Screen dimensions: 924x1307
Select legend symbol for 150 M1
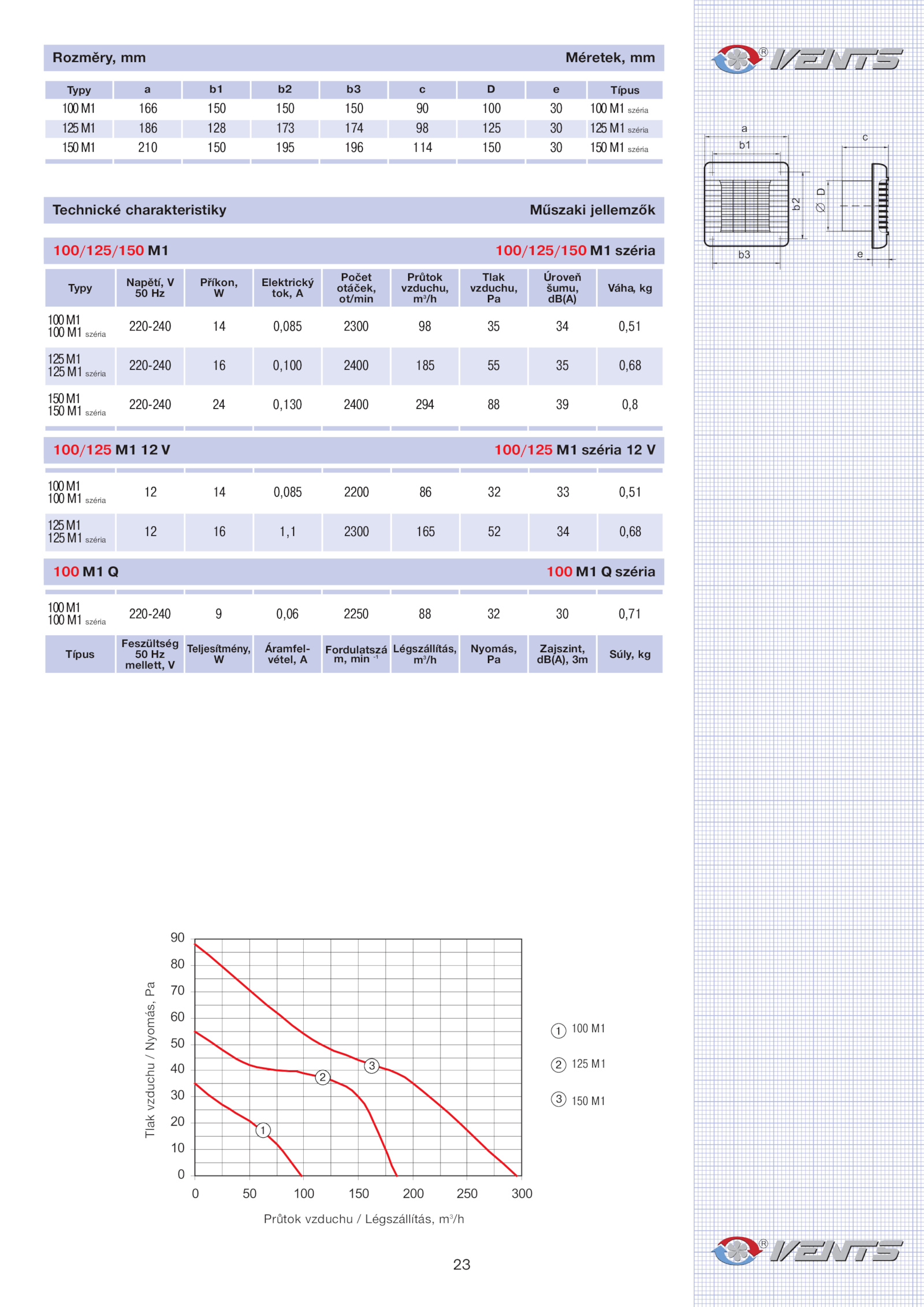(x=558, y=1099)
